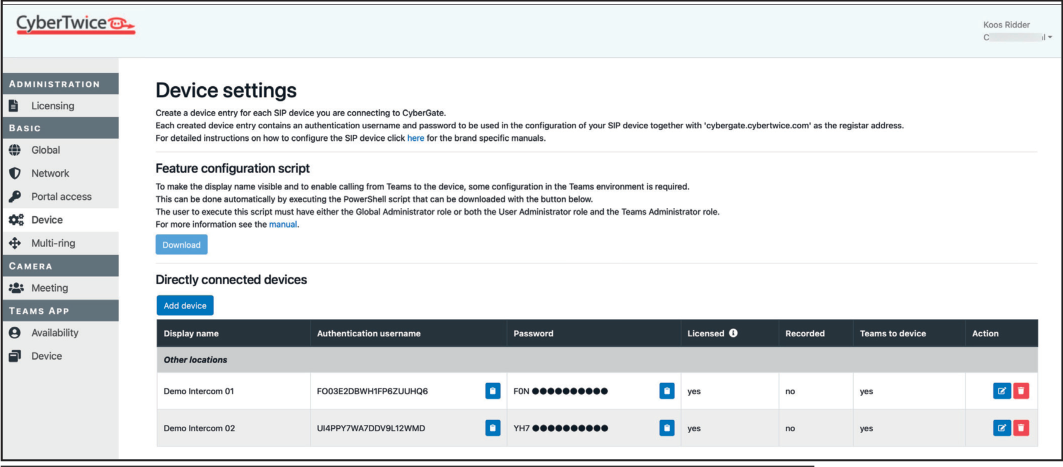
Task: Click the Portal access key icon
Action: [15, 197]
